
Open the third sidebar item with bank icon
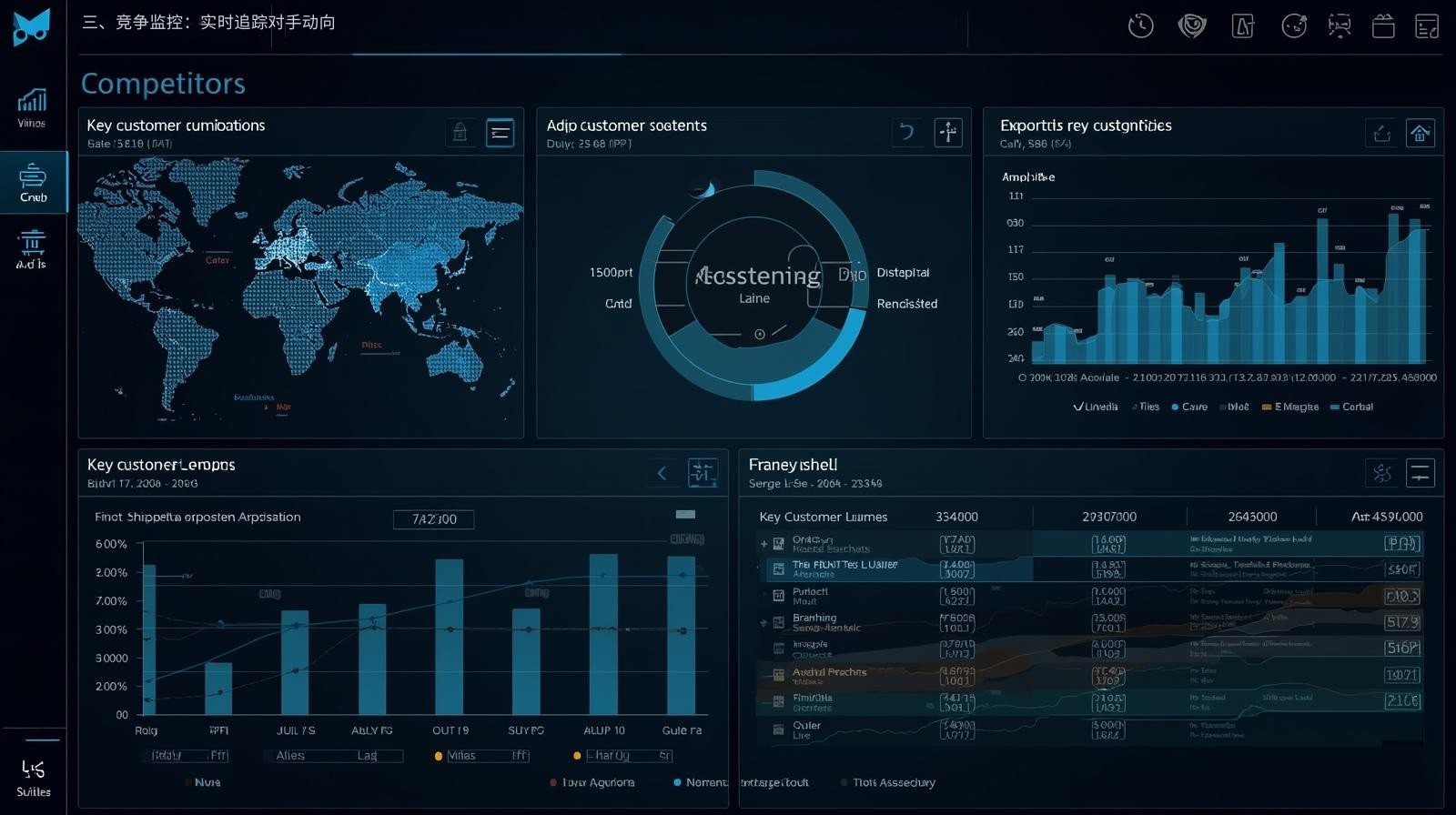pos(31,248)
